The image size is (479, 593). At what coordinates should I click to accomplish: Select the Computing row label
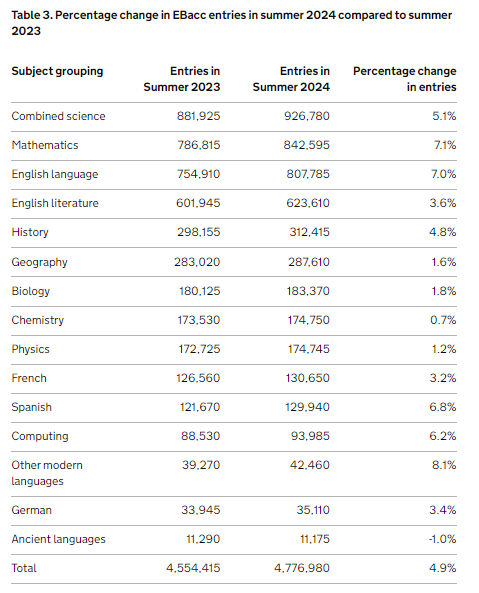[x=40, y=436]
